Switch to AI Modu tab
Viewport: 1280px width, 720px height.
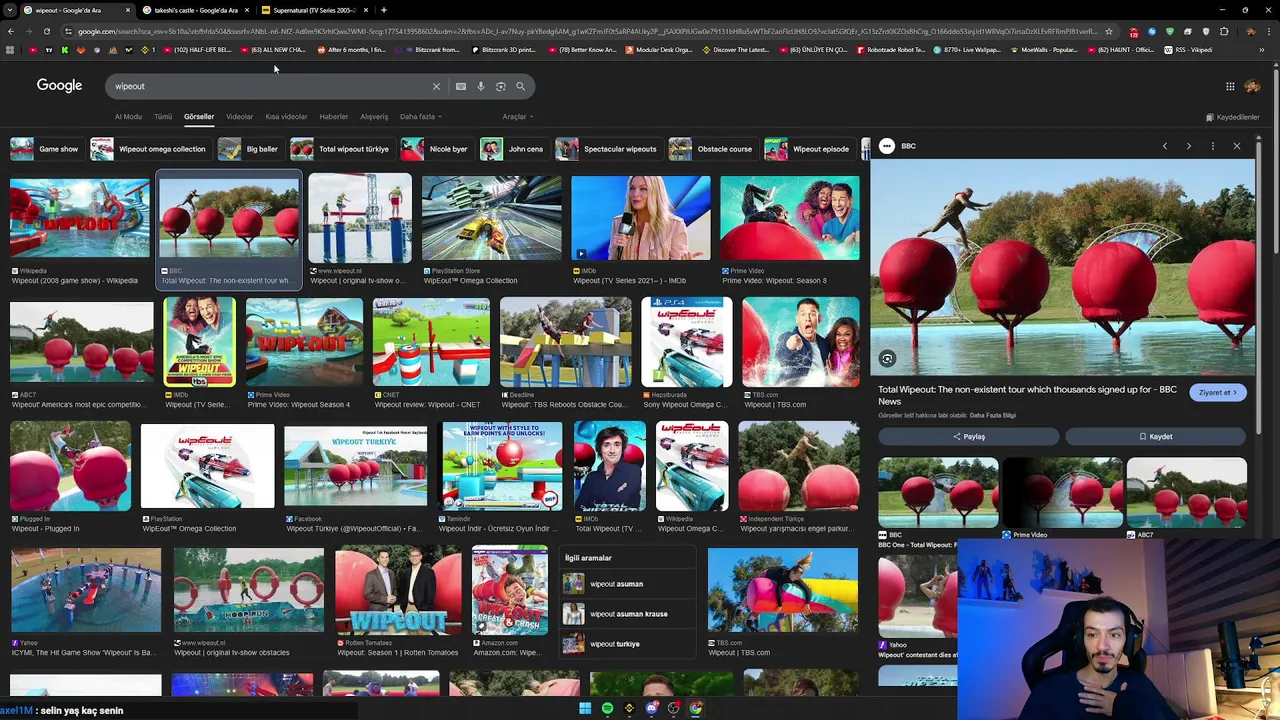(x=128, y=117)
